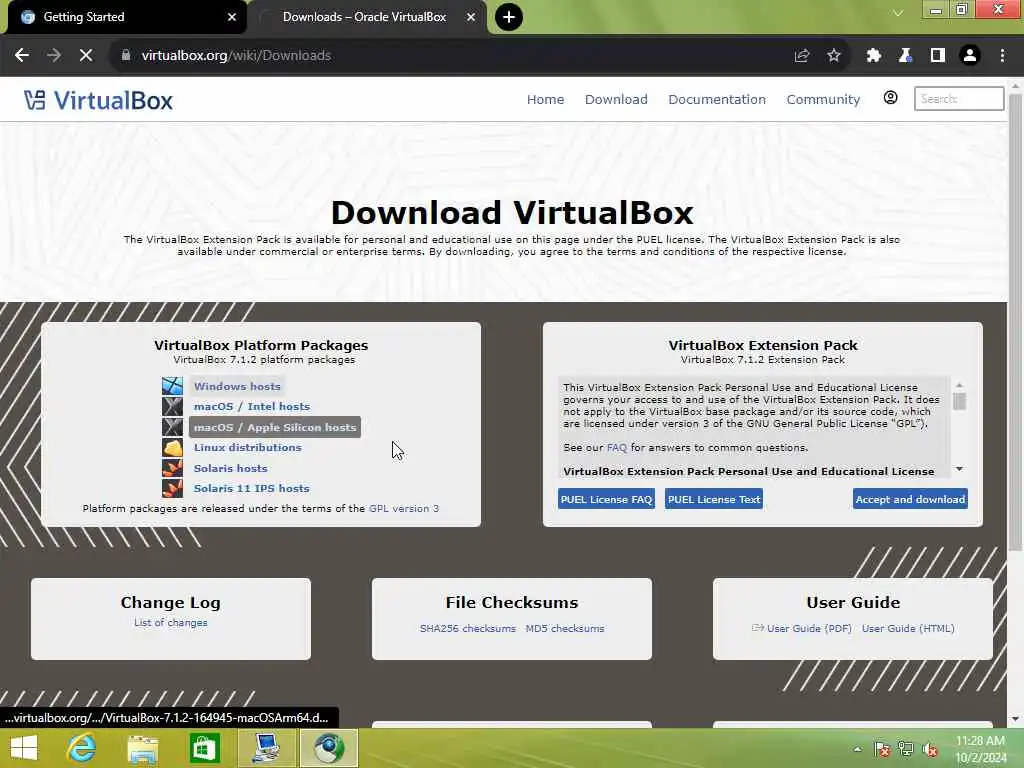Click the tab search chevron

click(x=898, y=13)
